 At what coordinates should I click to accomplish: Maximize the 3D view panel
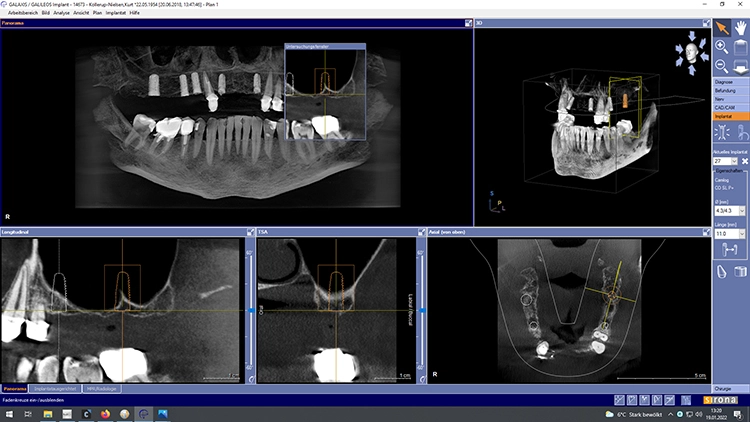click(x=705, y=23)
